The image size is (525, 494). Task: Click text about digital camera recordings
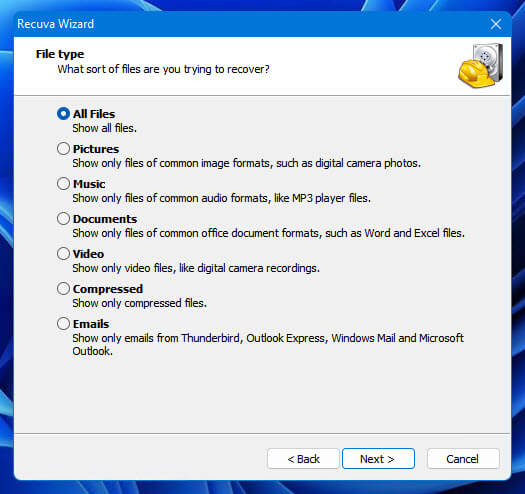(196, 268)
